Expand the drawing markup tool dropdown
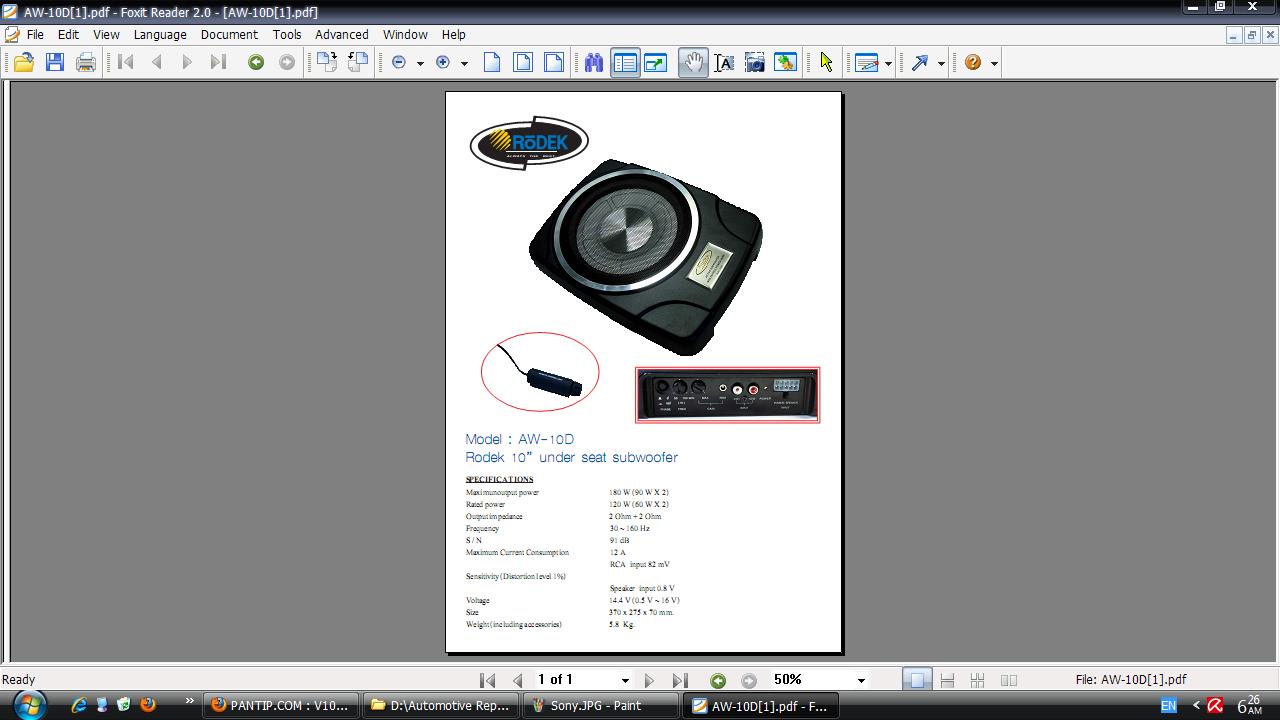Viewport: 1280px width, 720px height. coord(888,64)
